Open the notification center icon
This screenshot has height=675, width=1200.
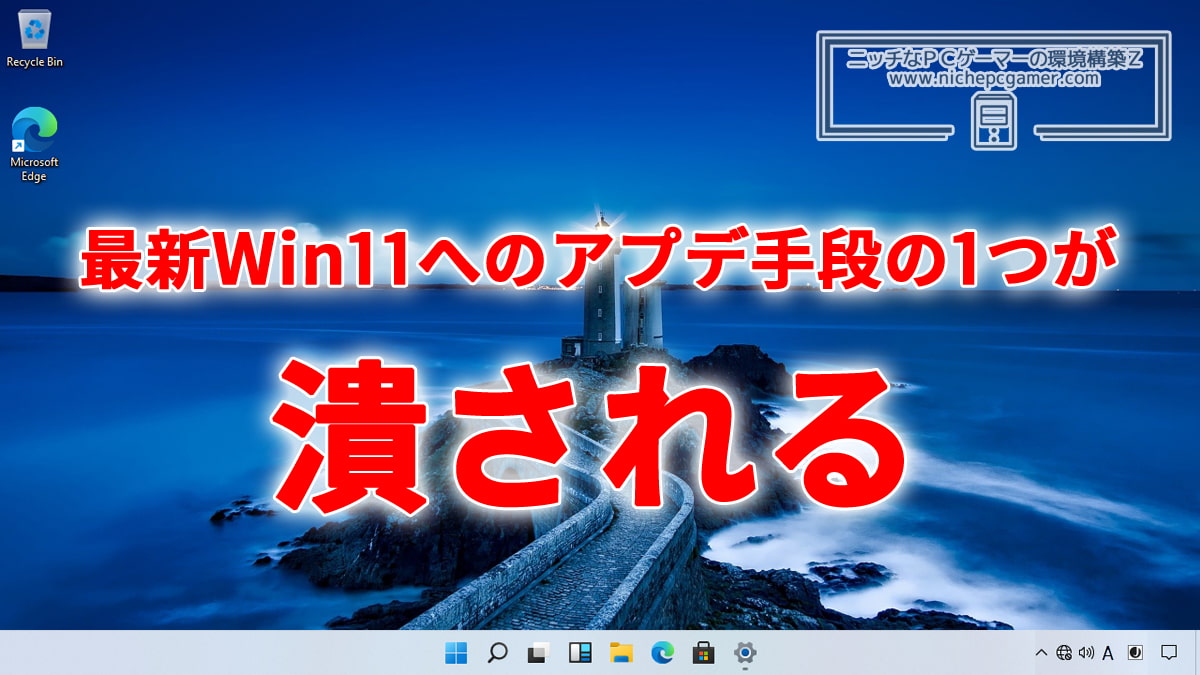click(x=1168, y=653)
